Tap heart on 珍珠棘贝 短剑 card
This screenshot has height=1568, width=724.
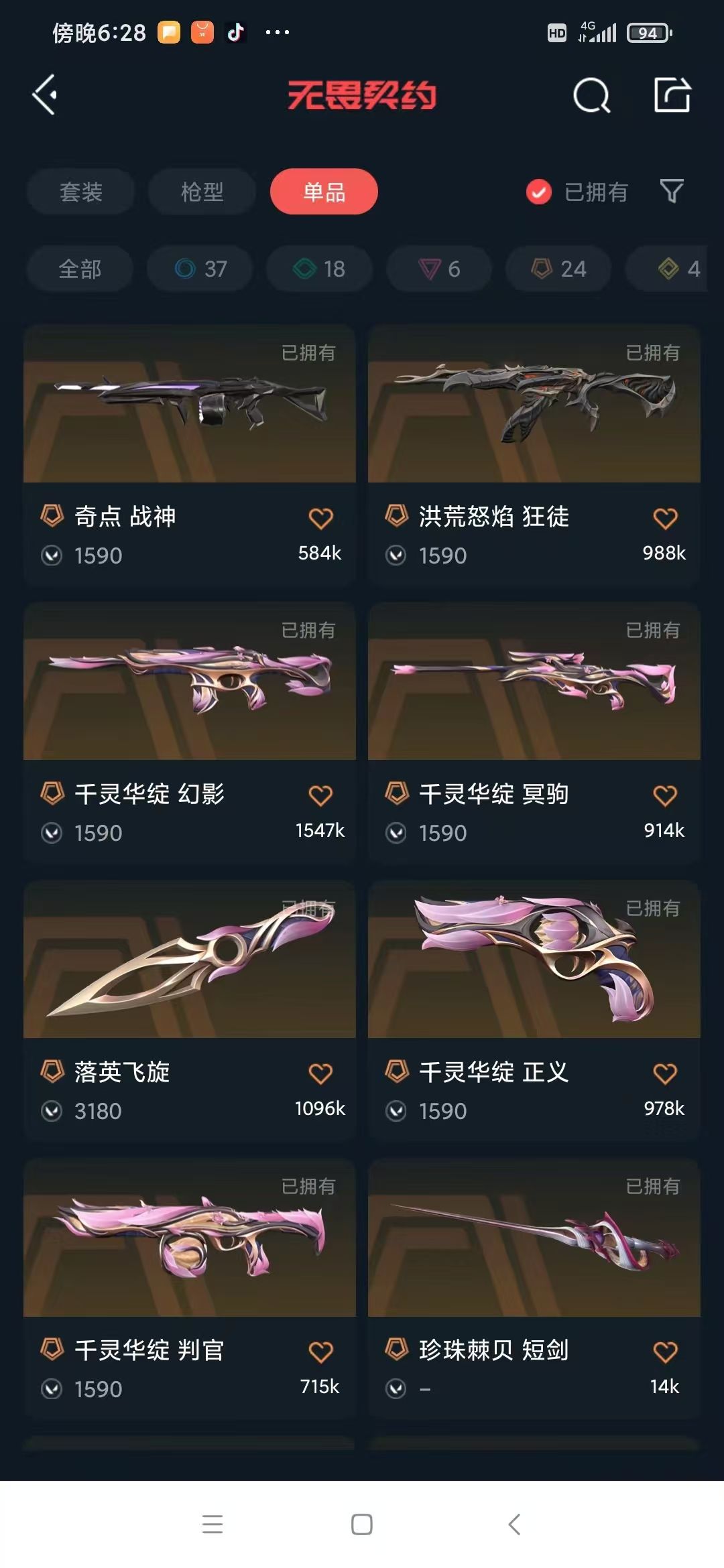click(665, 1352)
